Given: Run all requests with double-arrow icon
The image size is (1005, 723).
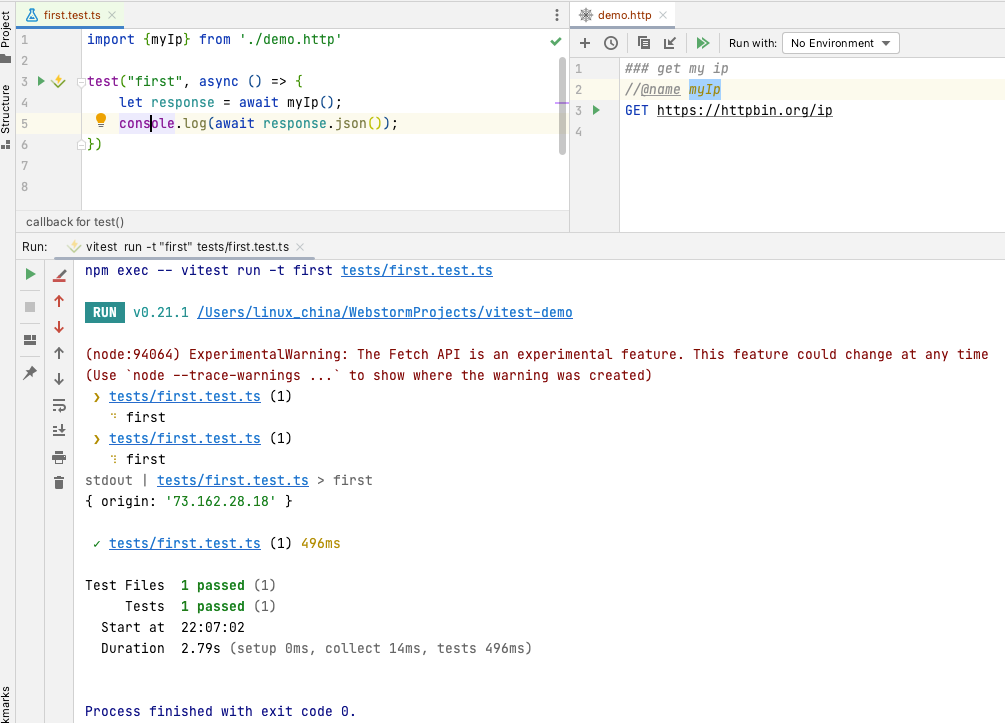Looking at the screenshot, I should [702, 43].
